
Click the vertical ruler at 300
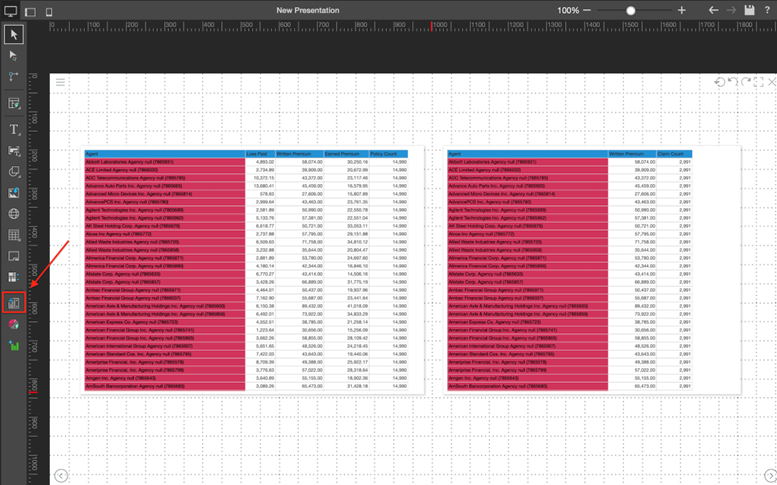[33, 193]
